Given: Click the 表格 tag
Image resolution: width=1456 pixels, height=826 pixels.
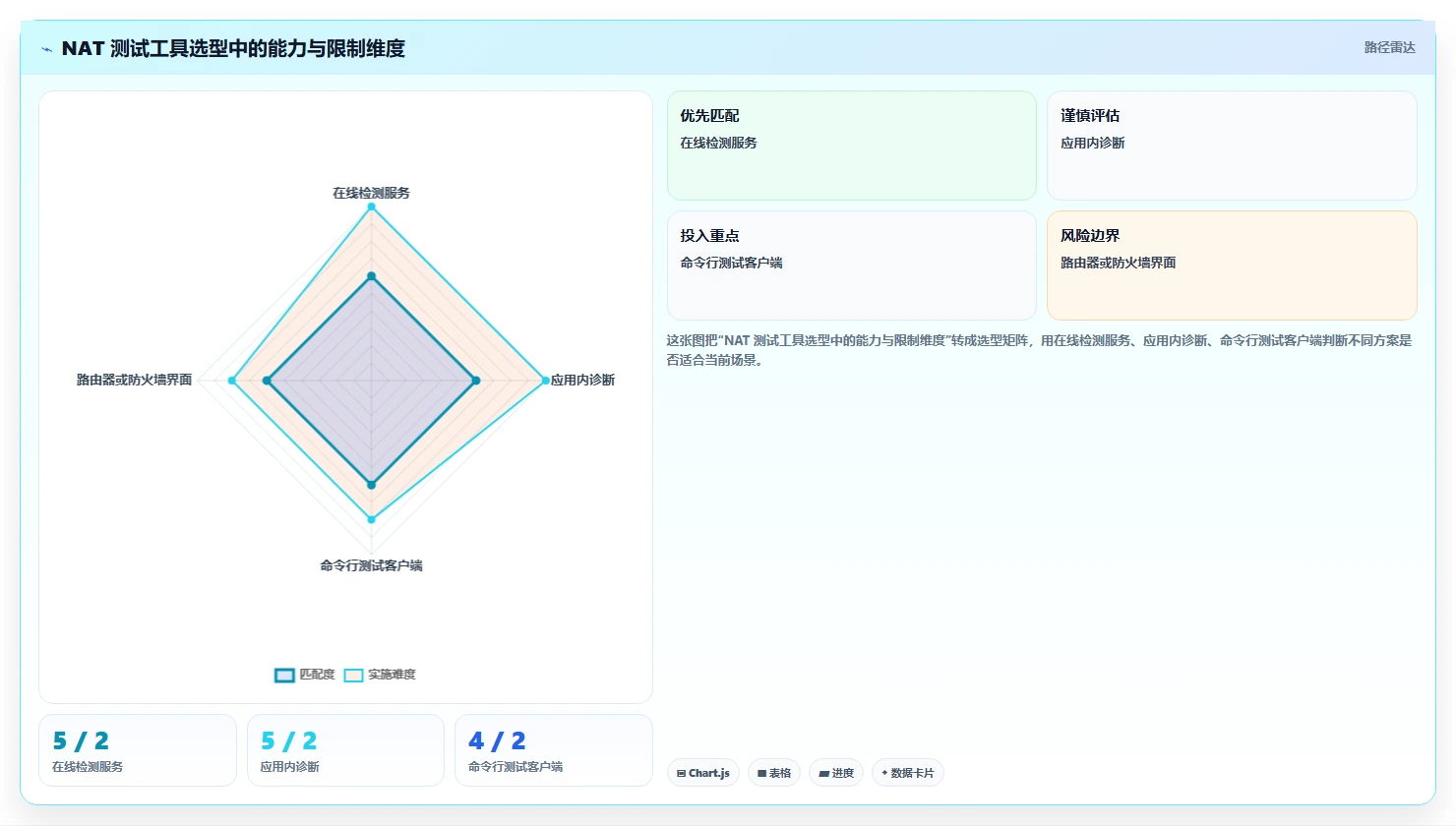Looking at the screenshot, I should click(774, 773).
